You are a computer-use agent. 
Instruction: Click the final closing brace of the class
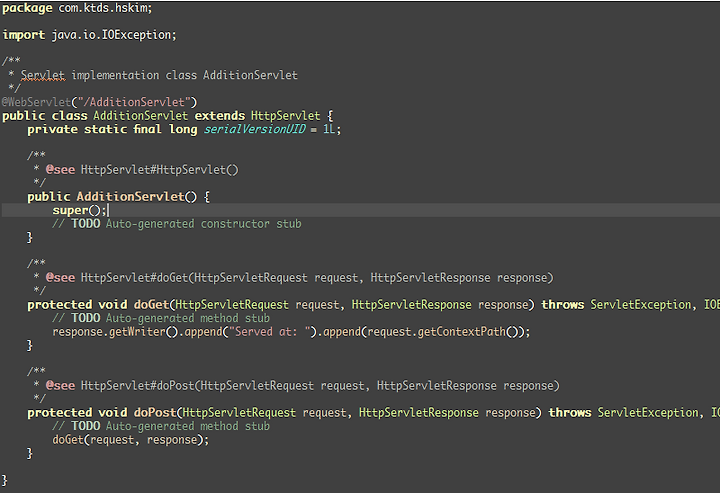coord(5,480)
